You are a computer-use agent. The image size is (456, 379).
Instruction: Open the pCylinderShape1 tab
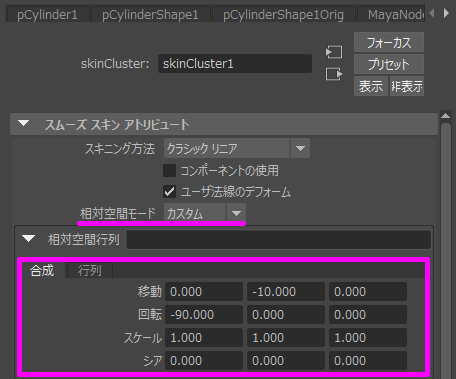pos(150,15)
